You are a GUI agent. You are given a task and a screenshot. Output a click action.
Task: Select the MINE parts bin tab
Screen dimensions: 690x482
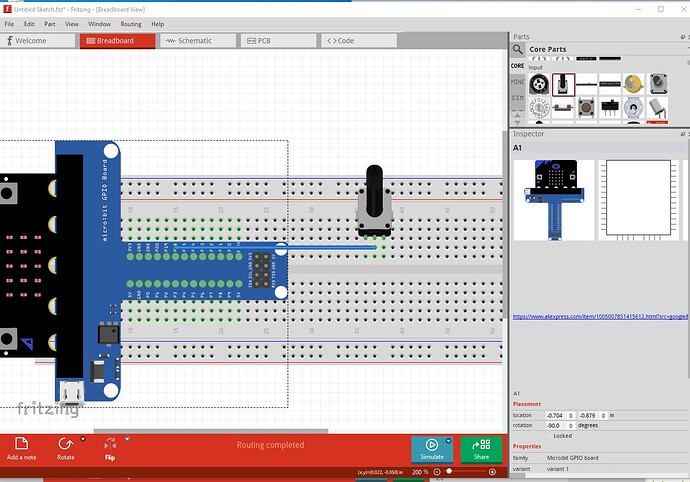pos(518,82)
